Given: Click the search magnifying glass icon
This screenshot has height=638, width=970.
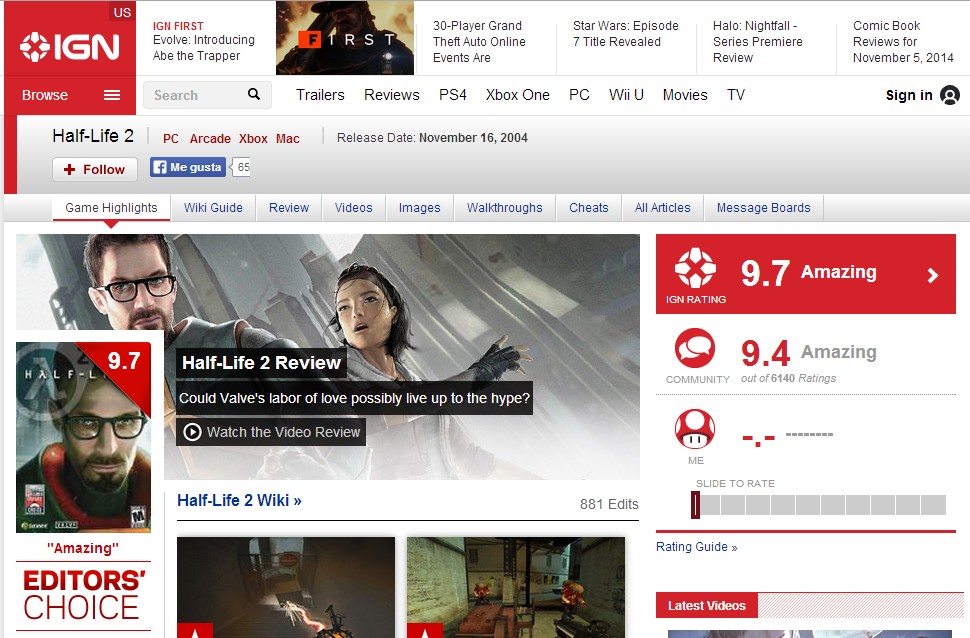Looking at the screenshot, I should 254,94.
